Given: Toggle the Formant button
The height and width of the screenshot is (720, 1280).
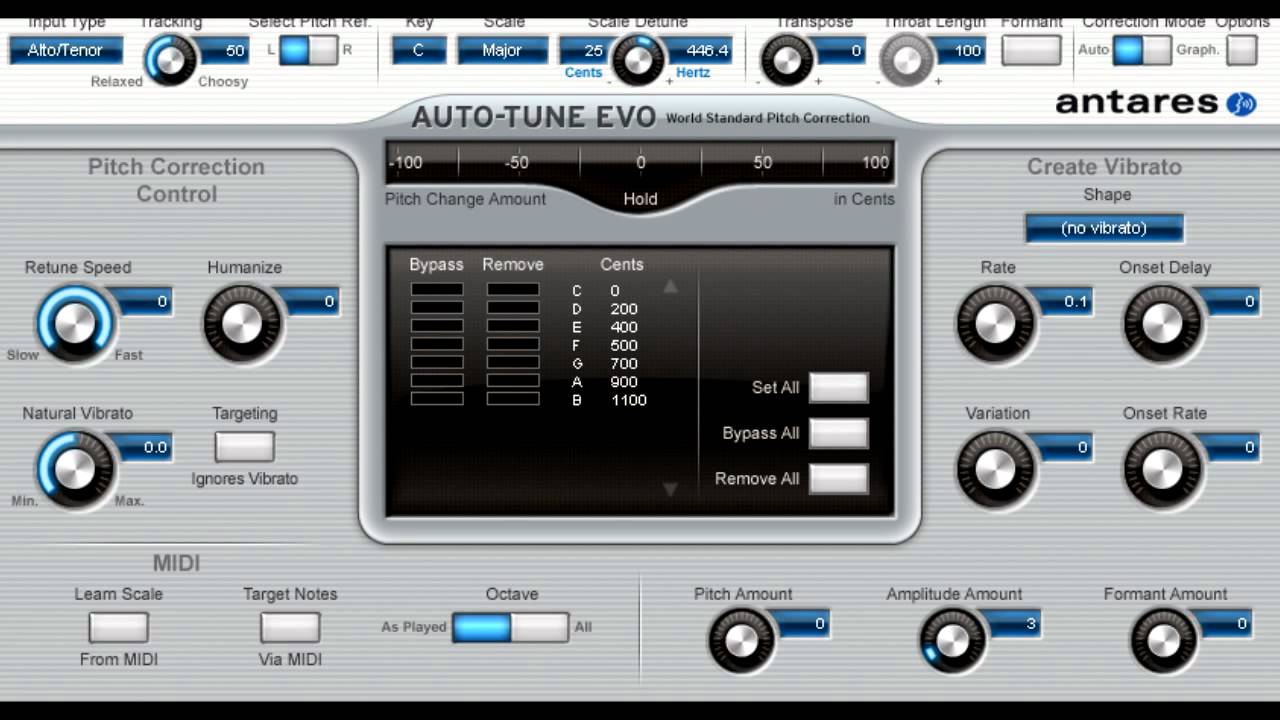Looking at the screenshot, I should click(x=1031, y=50).
